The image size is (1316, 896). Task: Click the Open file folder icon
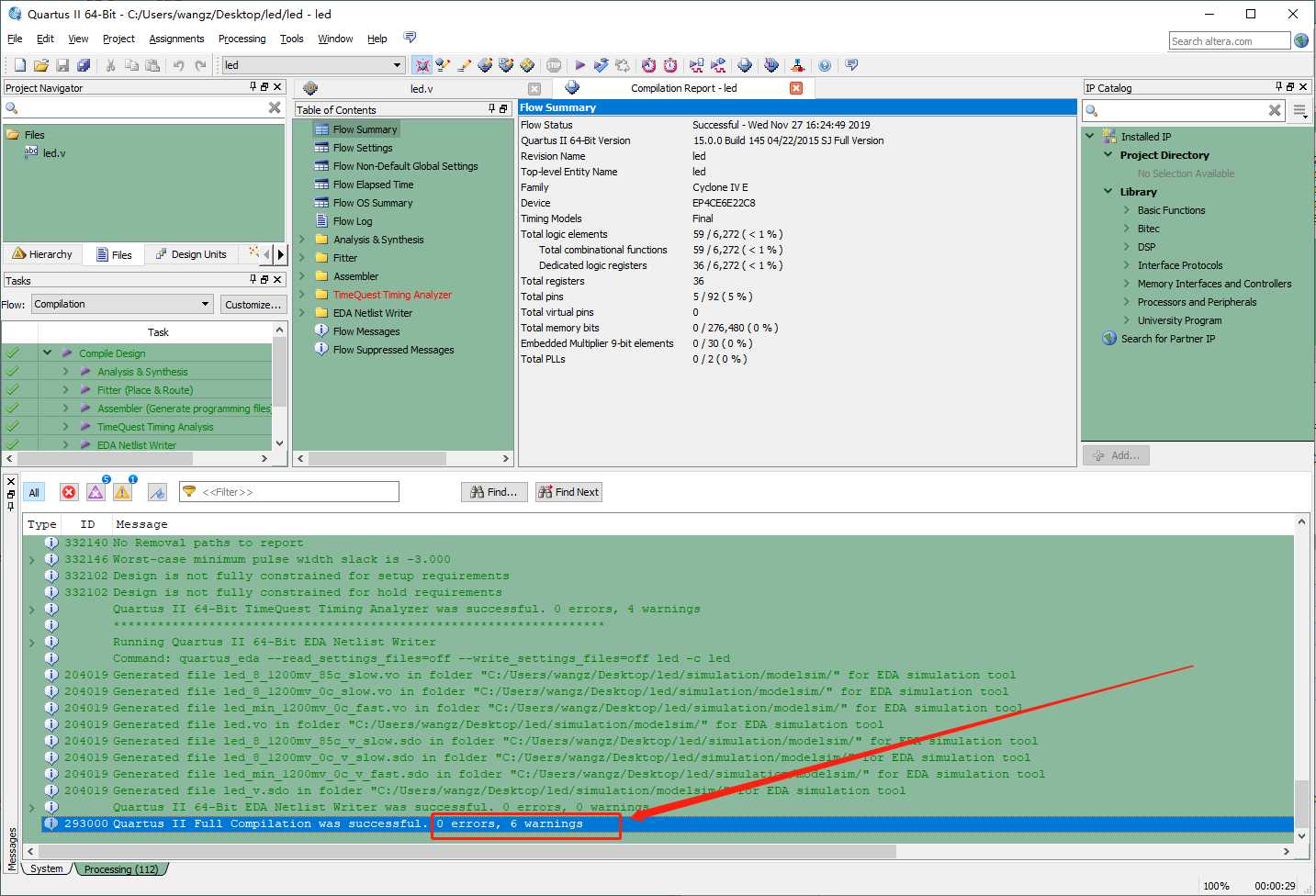41,65
